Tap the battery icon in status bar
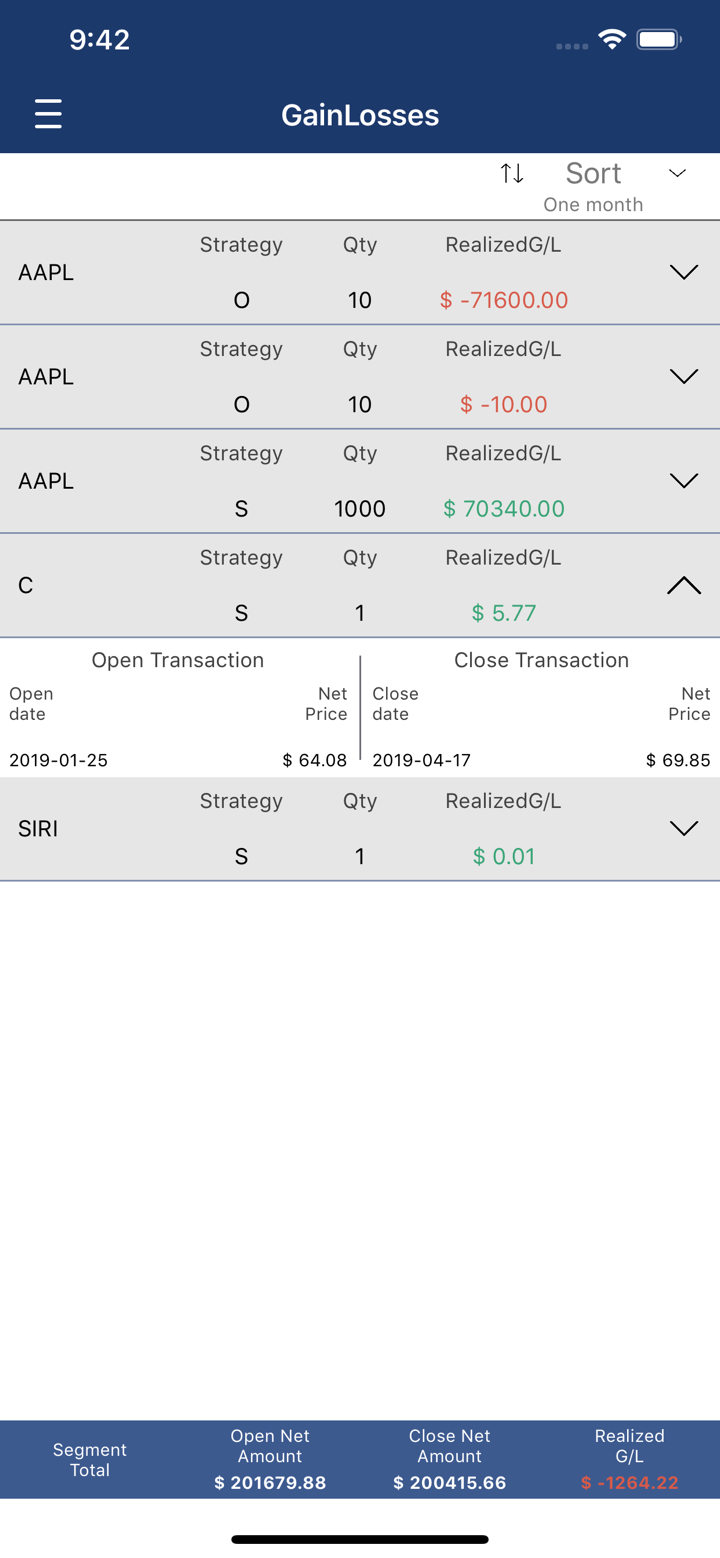This screenshot has height=1558, width=720. (x=659, y=40)
